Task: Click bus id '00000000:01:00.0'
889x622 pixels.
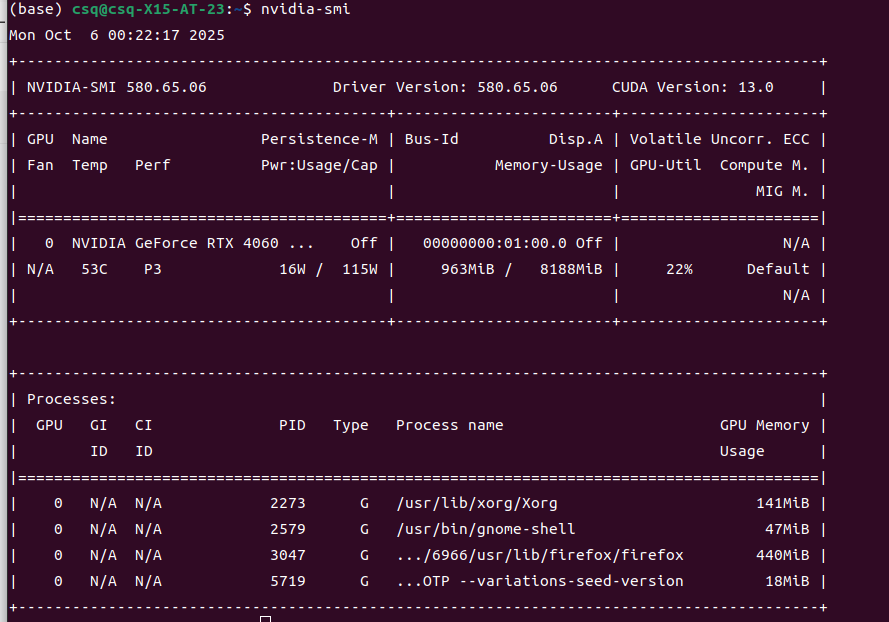Action: (495, 243)
